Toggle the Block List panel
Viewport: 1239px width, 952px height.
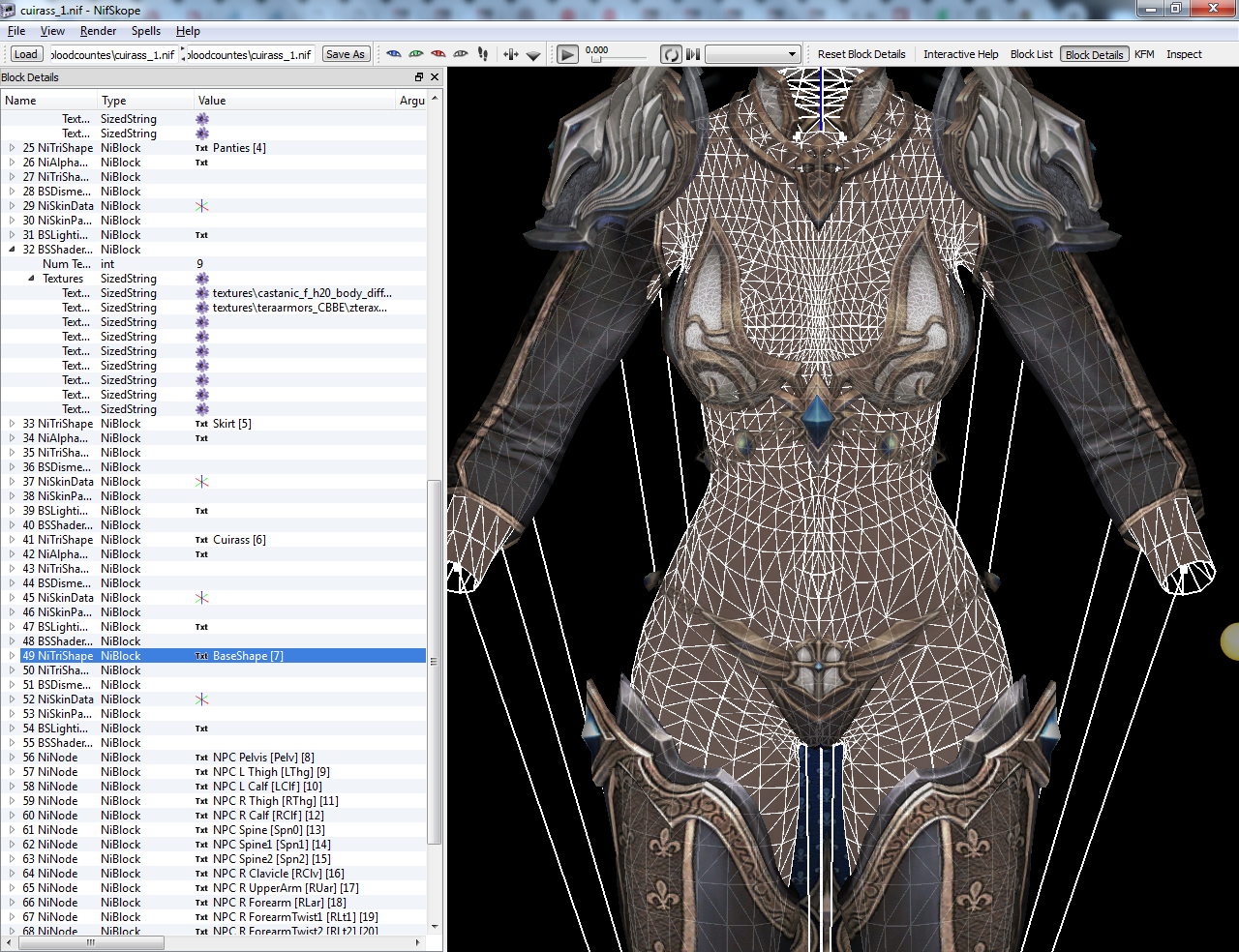pyautogui.click(x=1031, y=54)
